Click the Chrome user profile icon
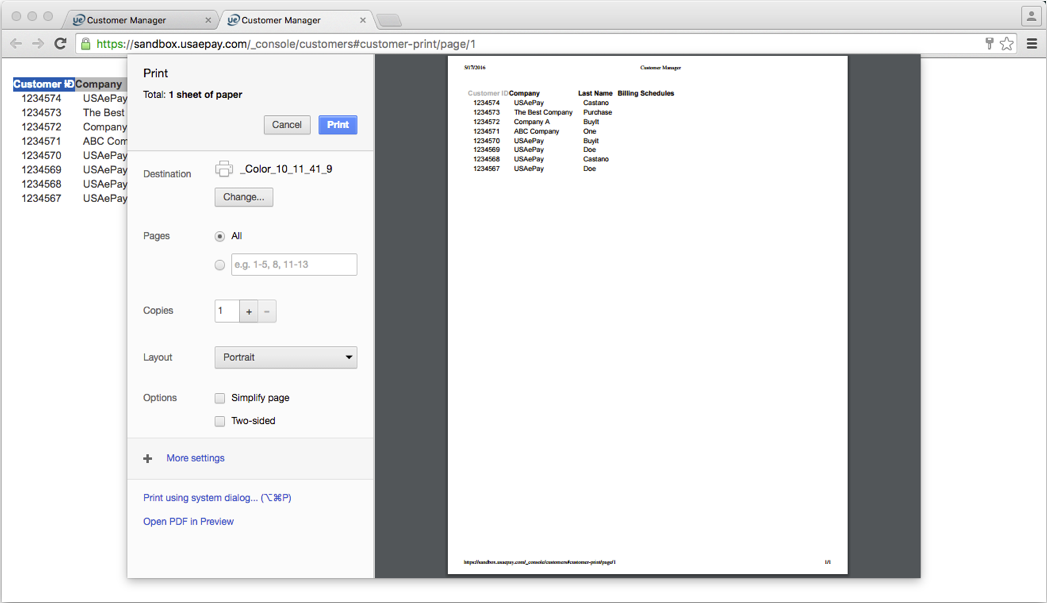 pyautogui.click(x=1031, y=16)
